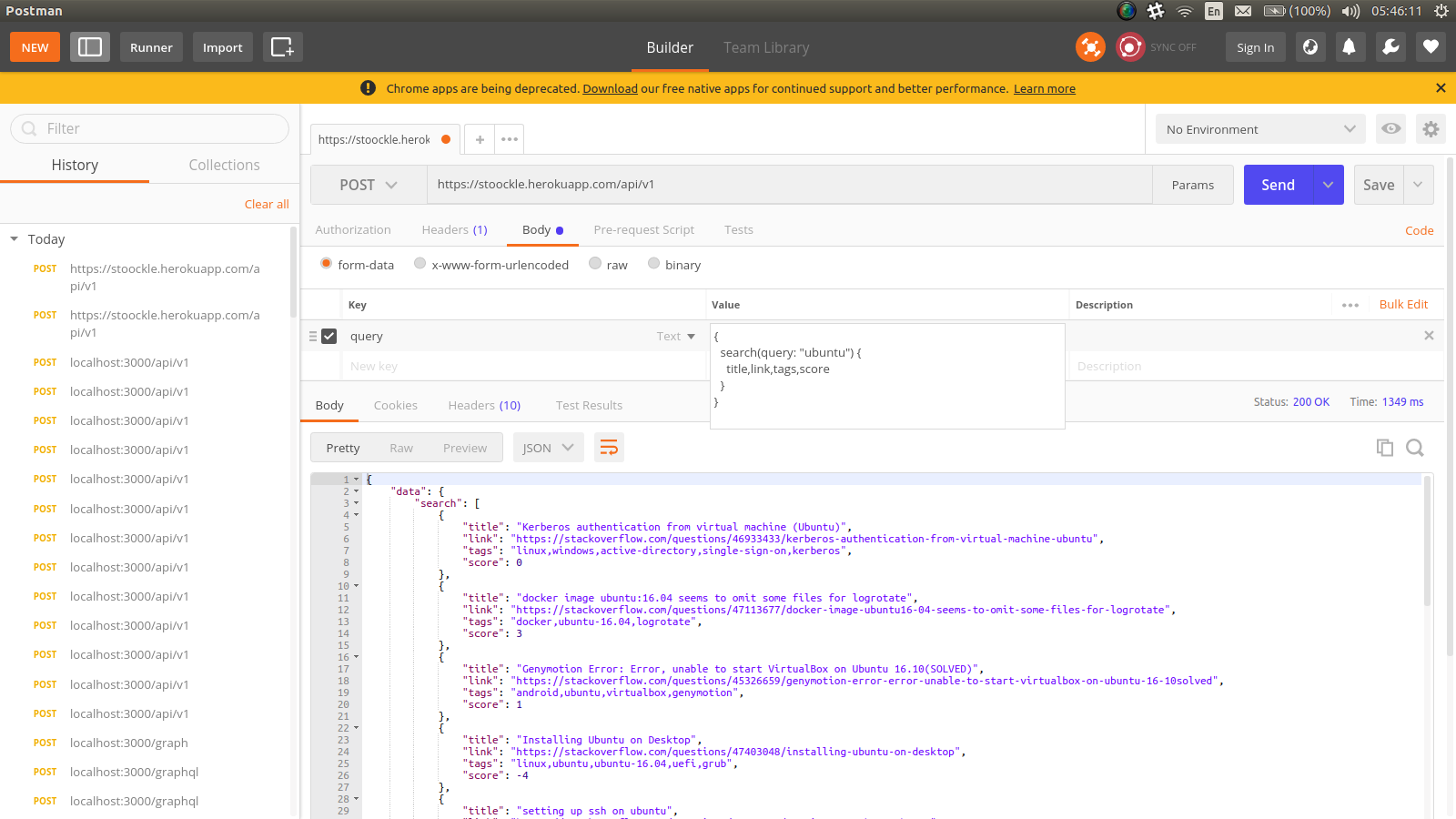Open the volume indicator in top bar
The image size is (1456, 819).
tap(1350, 11)
